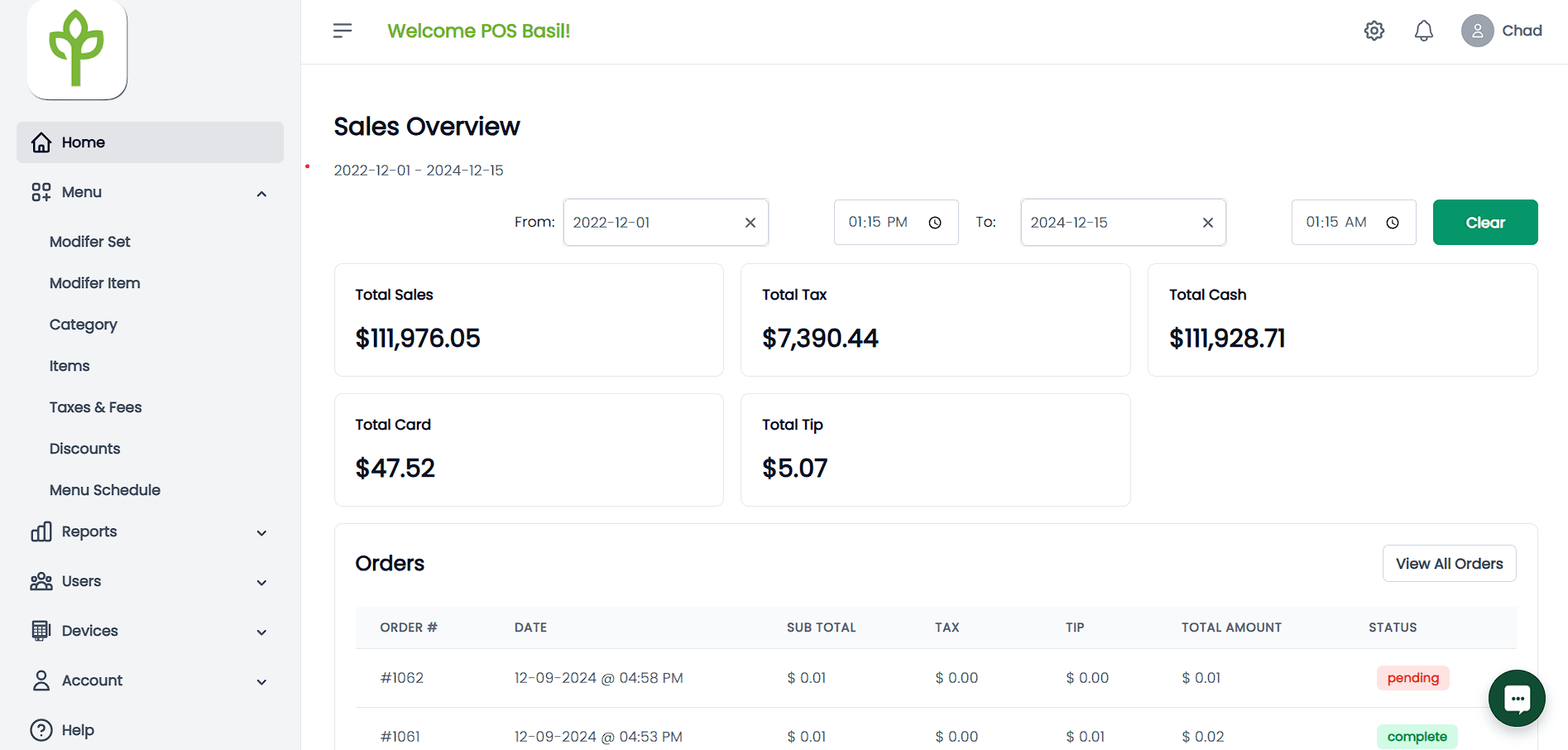
Task: Click the hamburger menu toggle icon
Action: pyautogui.click(x=342, y=31)
